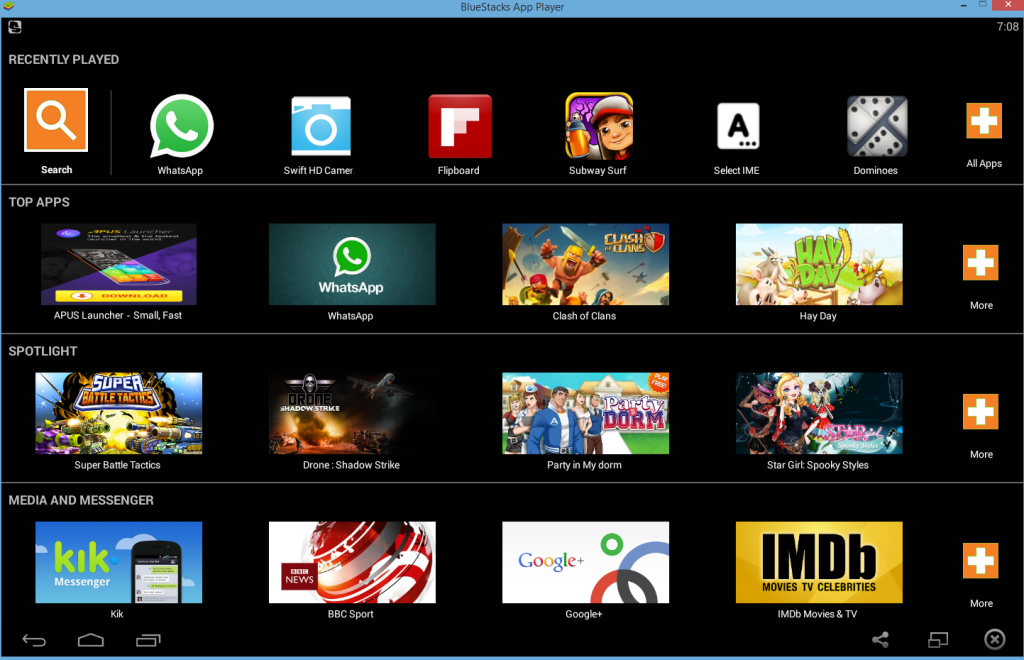The width and height of the screenshot is (1024, 660).
Task: Click 'Clash of Clans' caption text
Action: tap(584, 316)
